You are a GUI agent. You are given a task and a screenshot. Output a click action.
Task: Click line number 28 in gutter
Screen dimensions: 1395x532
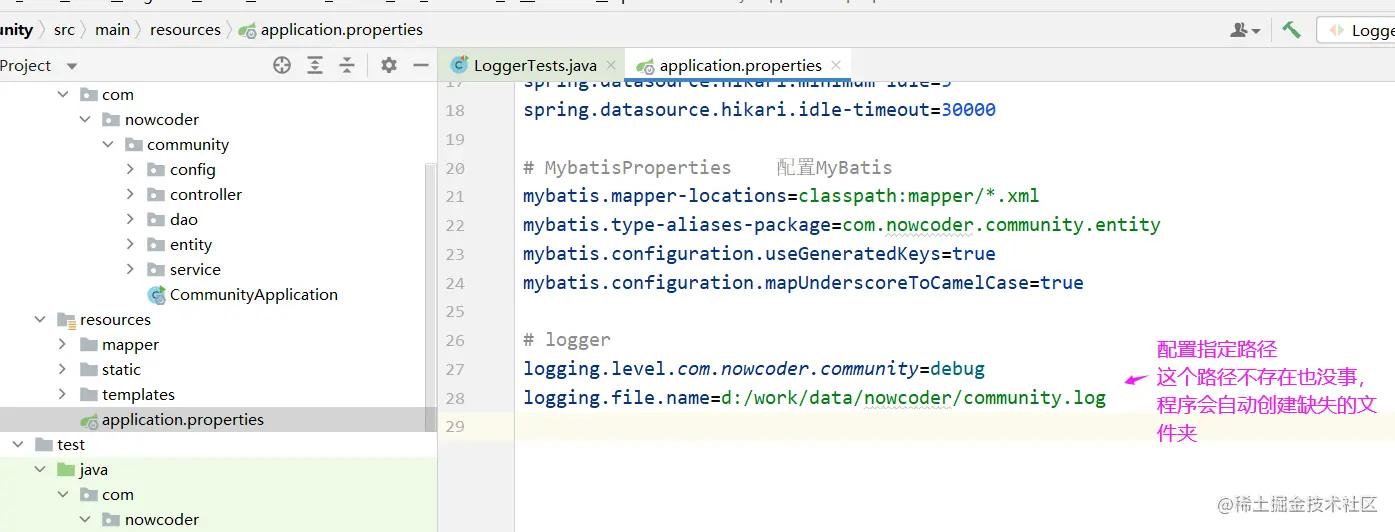click(x=455, y=398)
